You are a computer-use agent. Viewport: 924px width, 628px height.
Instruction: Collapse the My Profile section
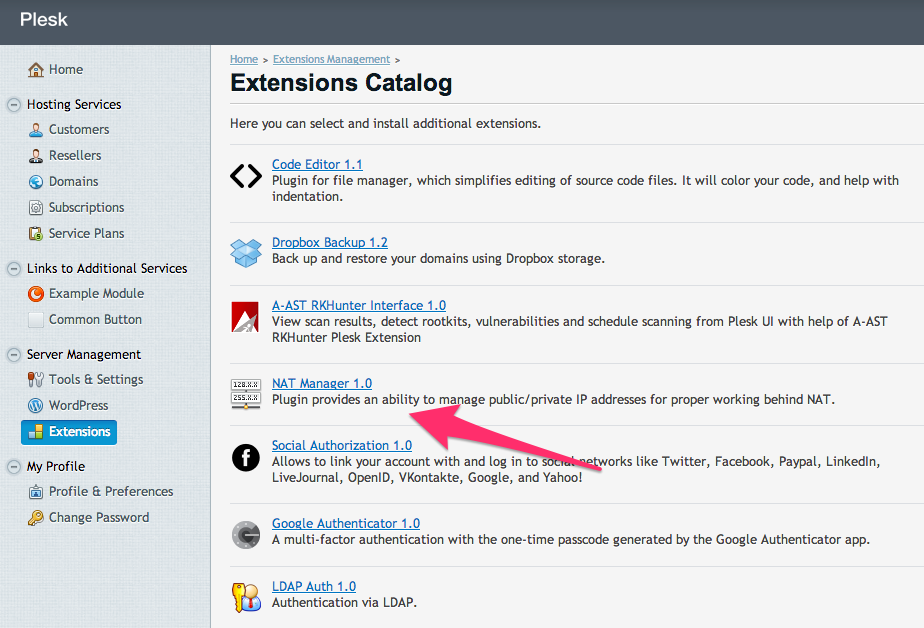14,467
